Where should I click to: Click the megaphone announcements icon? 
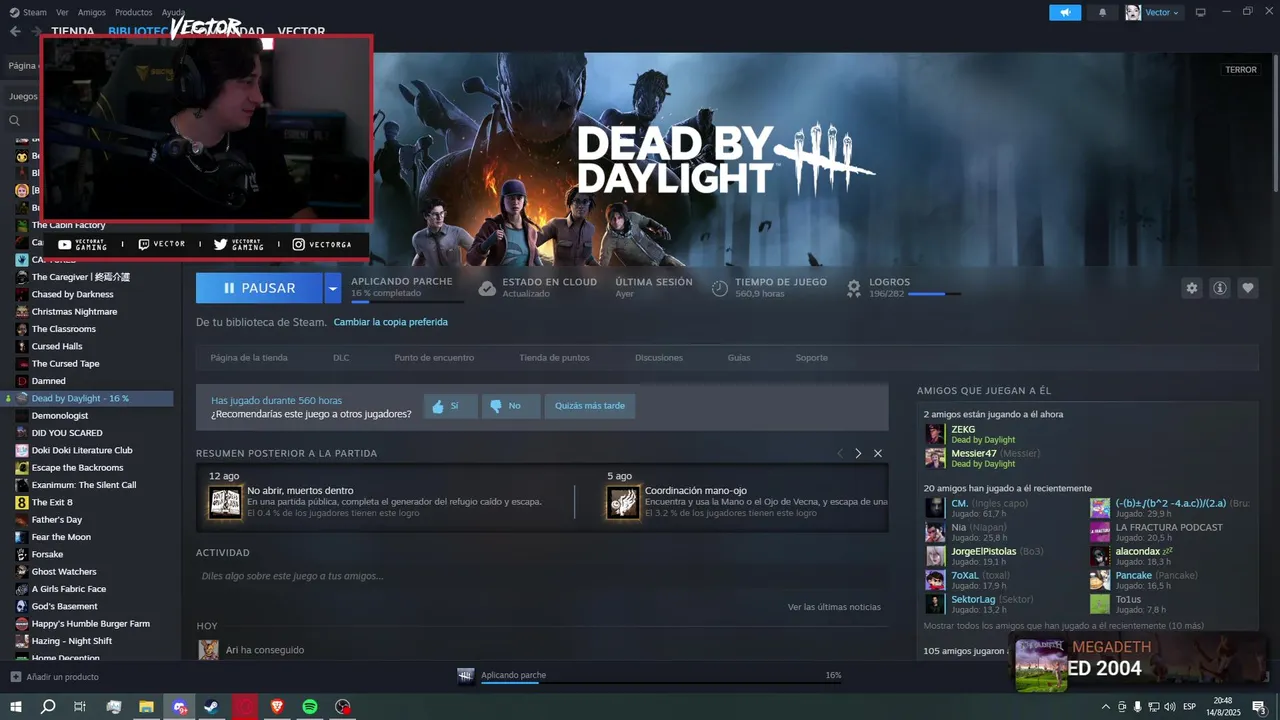pyautogui.click(x=1065, y=12)
